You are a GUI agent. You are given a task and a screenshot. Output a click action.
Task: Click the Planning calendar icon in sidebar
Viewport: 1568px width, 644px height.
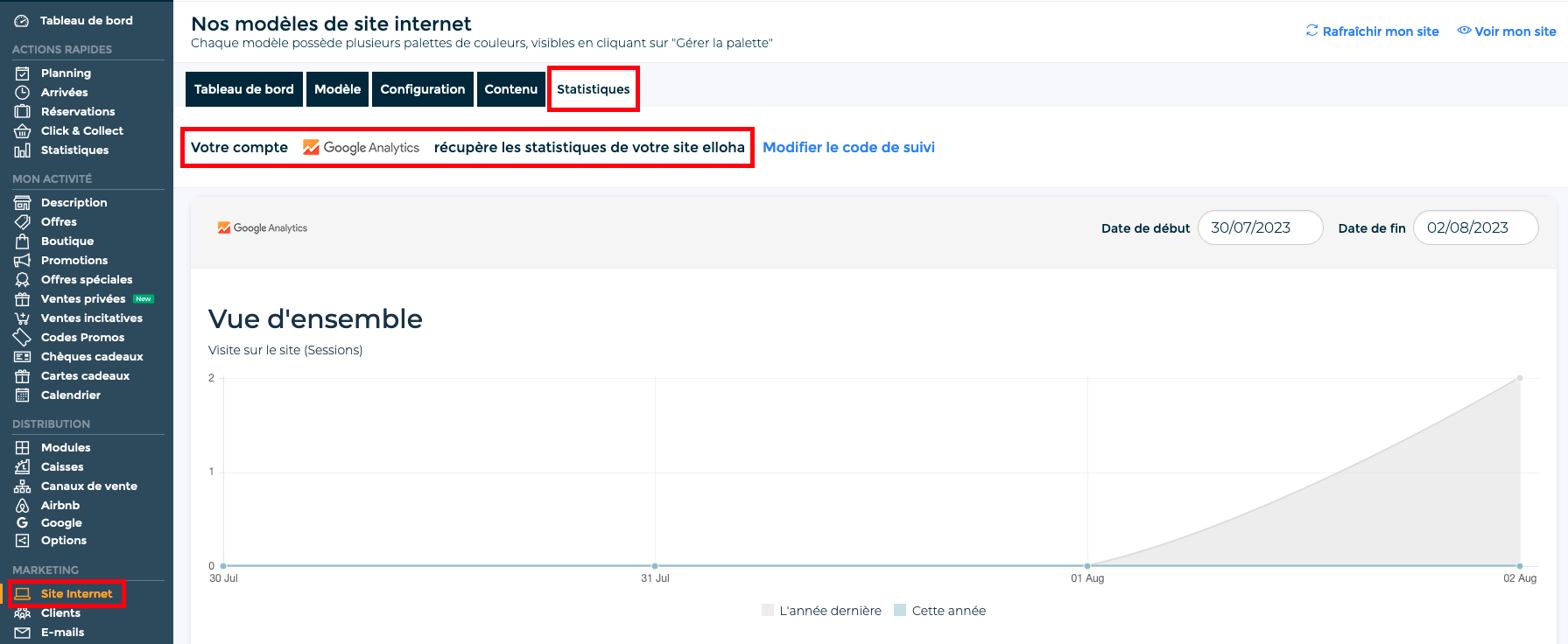(x=22, y=73)
